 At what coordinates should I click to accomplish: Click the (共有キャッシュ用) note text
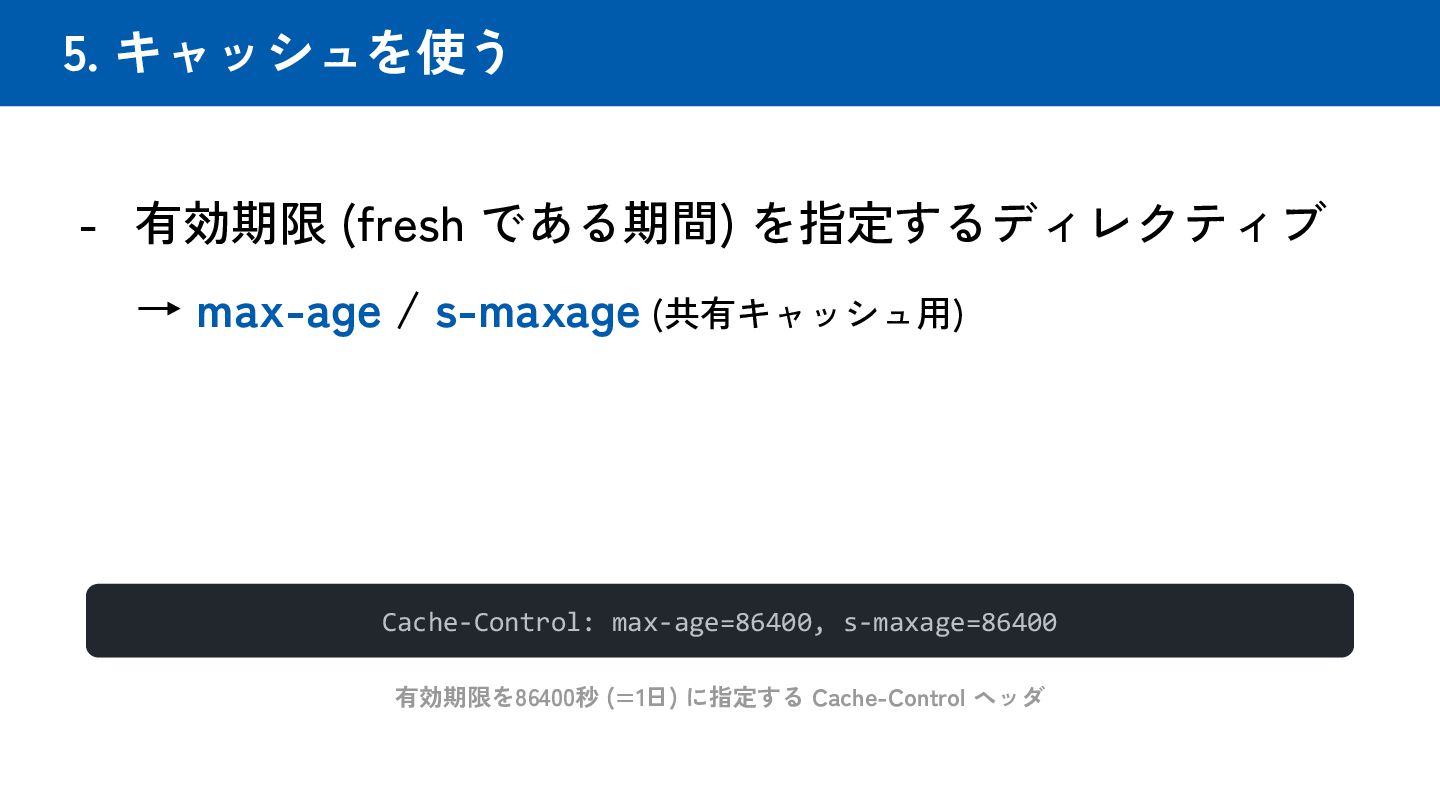pos(807,315)
